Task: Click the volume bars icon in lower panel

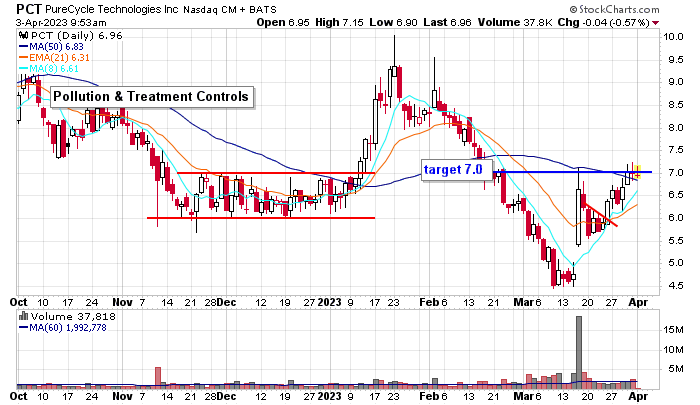Action: (24, 317)
